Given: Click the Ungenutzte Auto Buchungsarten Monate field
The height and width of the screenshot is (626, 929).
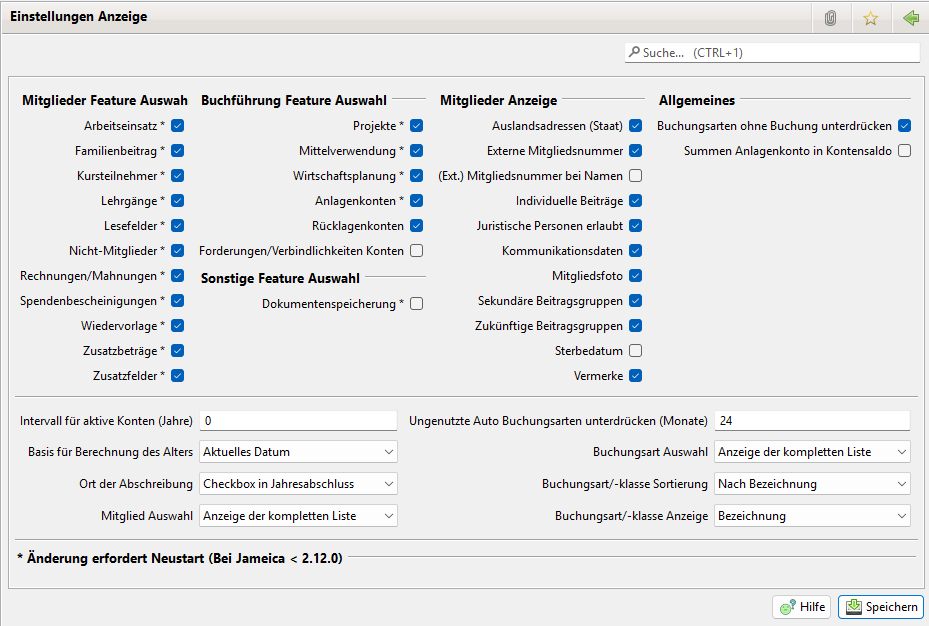Looking at the screenshot, I should [812, 421].
